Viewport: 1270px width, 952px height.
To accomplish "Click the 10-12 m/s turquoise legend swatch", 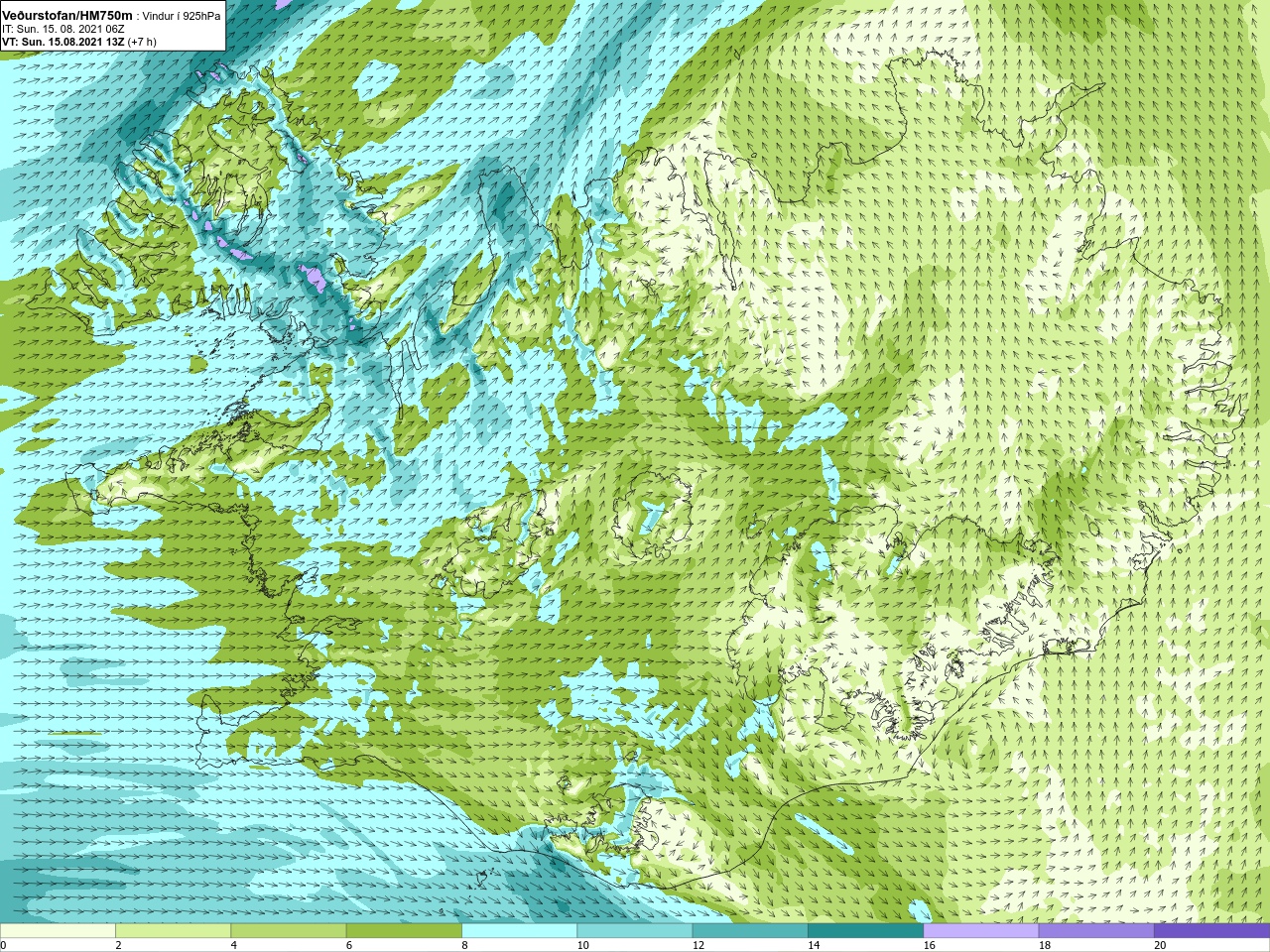I will click(x=634, y=931).
